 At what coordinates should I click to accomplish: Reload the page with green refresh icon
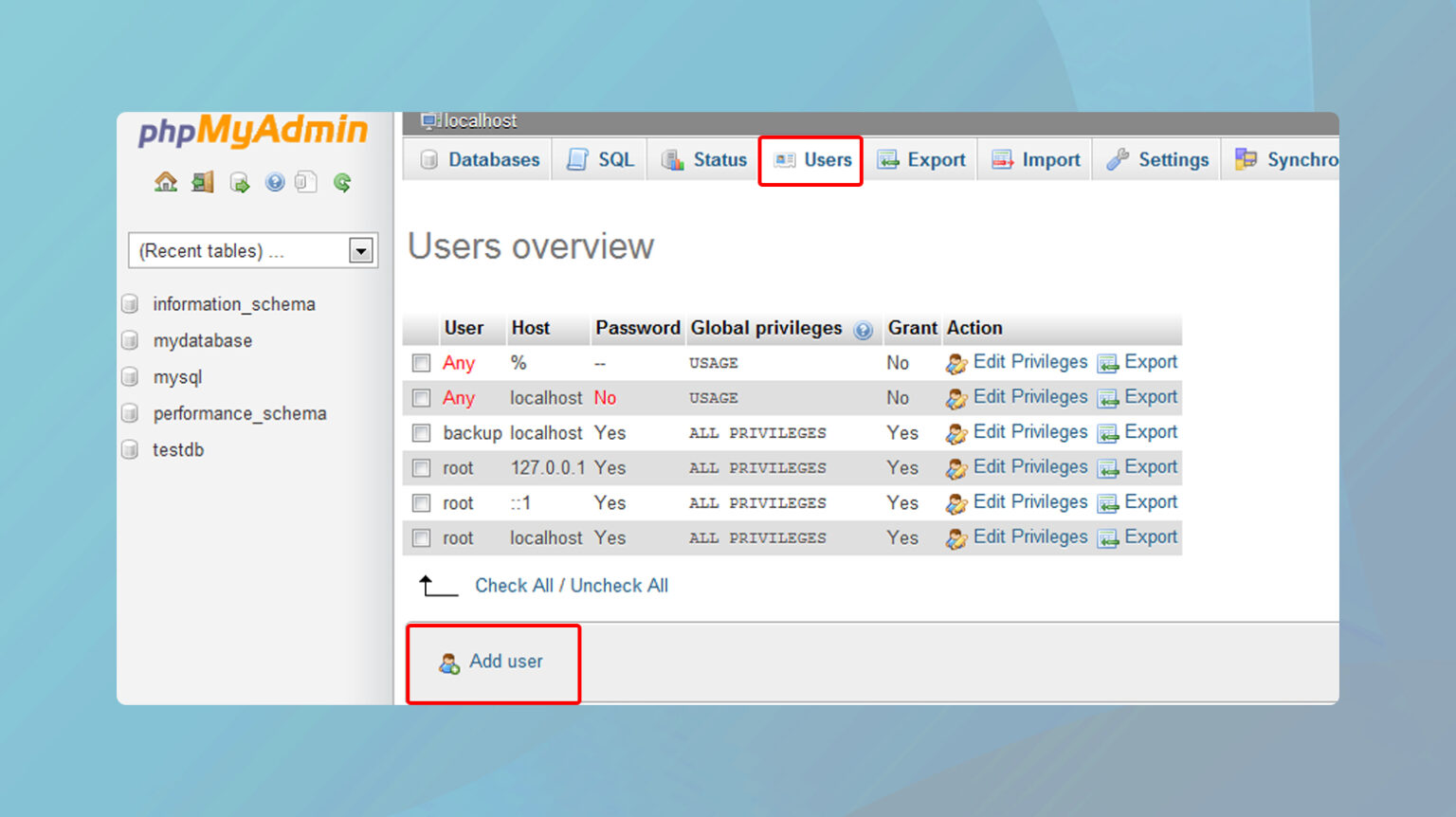(341, 182)
